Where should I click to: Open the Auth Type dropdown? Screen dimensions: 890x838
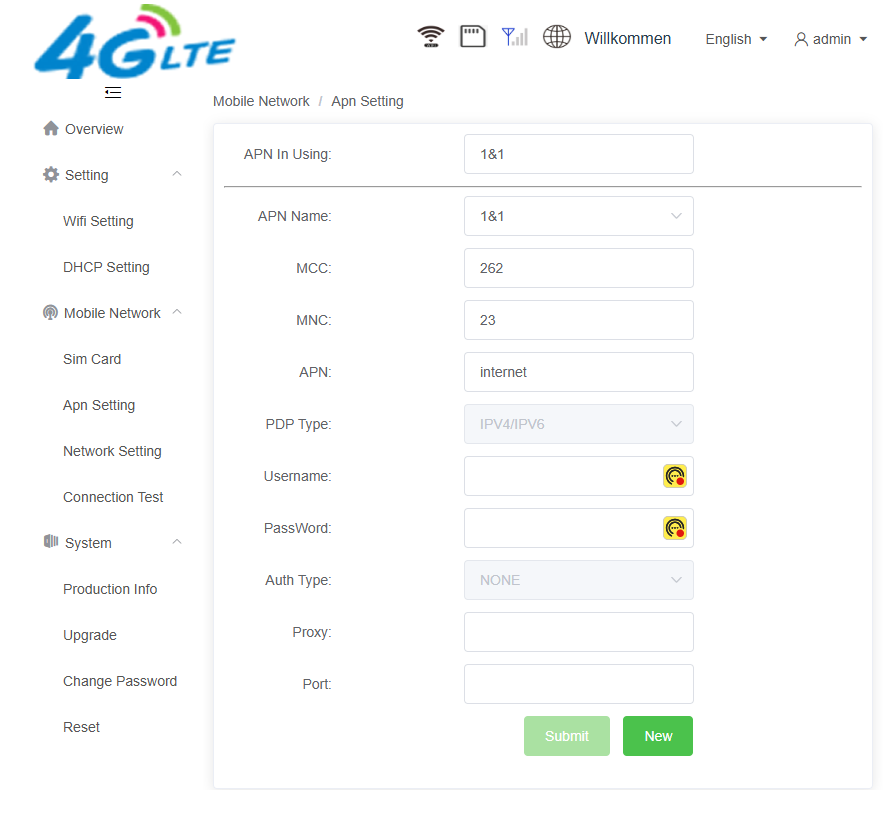pyautogui.click(x=578, y=580)
